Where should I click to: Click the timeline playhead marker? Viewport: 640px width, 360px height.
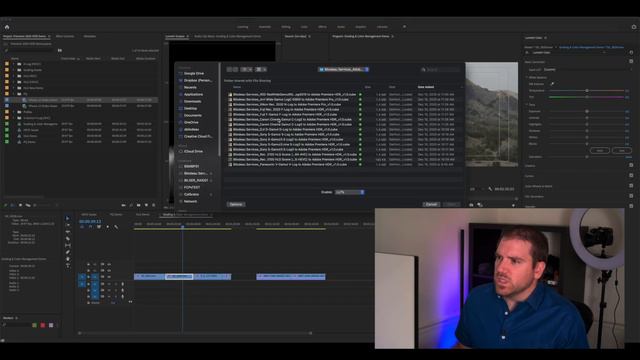(x=182, y=226)
